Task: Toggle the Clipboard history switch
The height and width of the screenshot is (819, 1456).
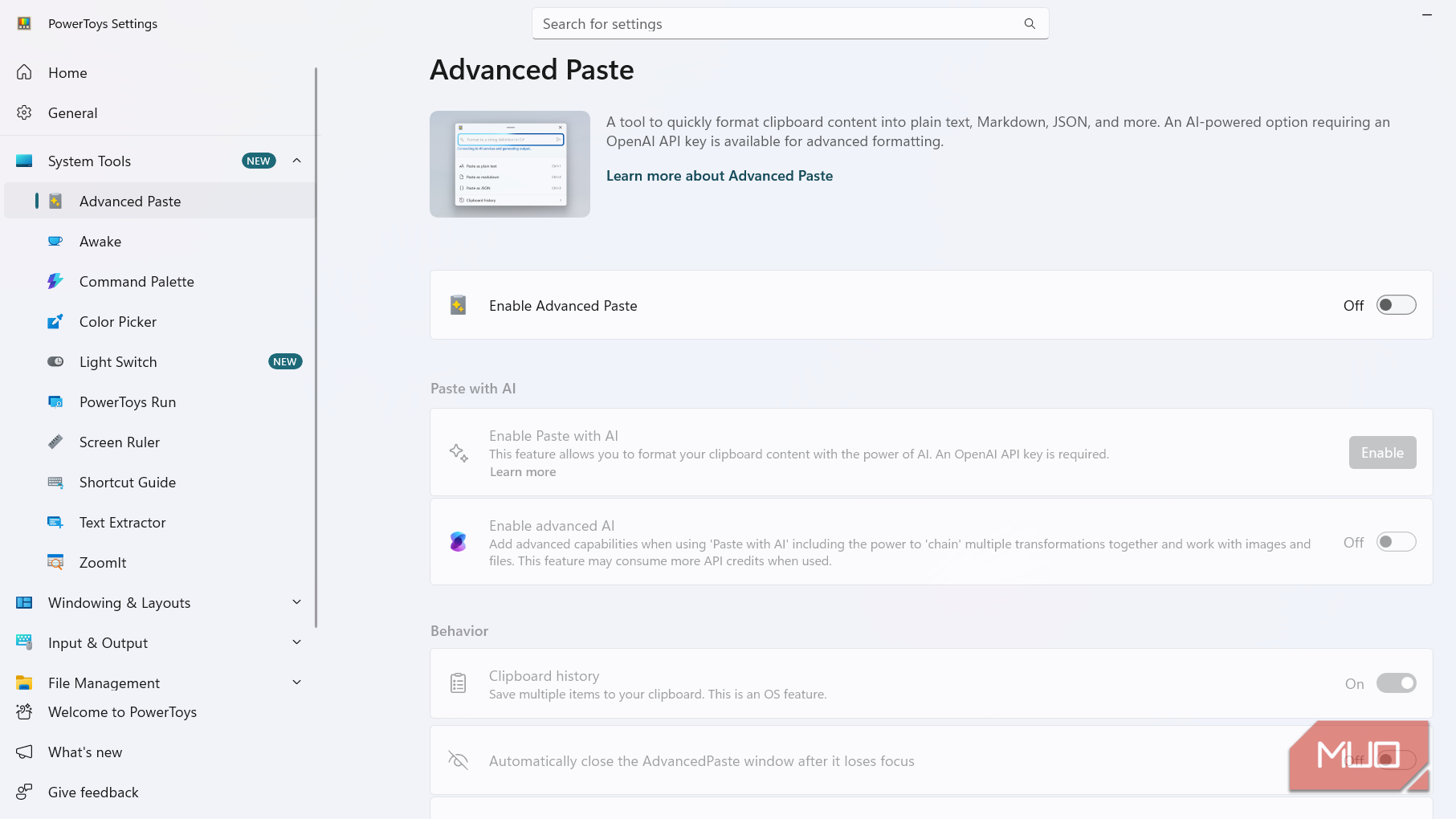Action: coord(1396,683)
